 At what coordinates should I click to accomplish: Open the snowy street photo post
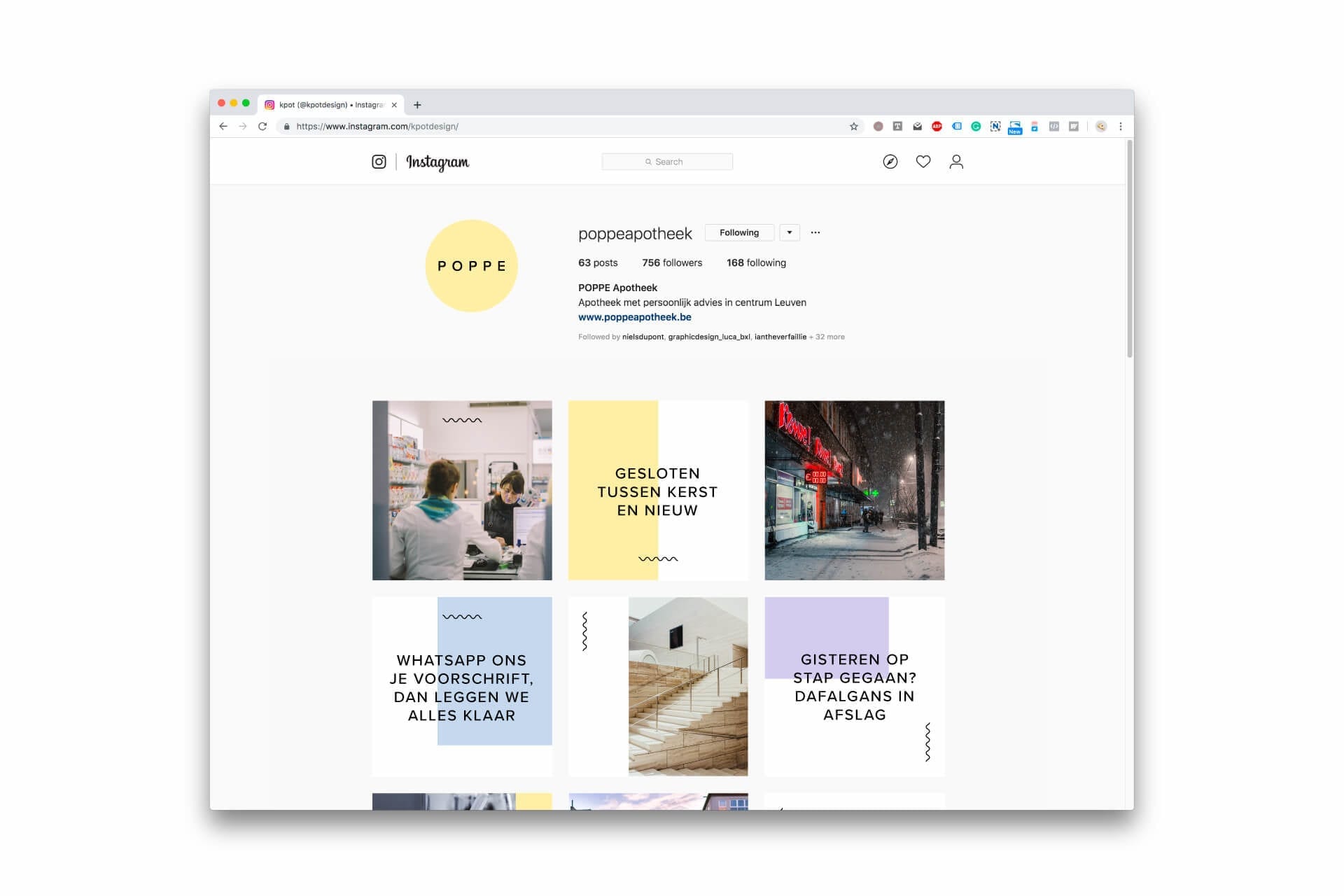coord(854,490)
